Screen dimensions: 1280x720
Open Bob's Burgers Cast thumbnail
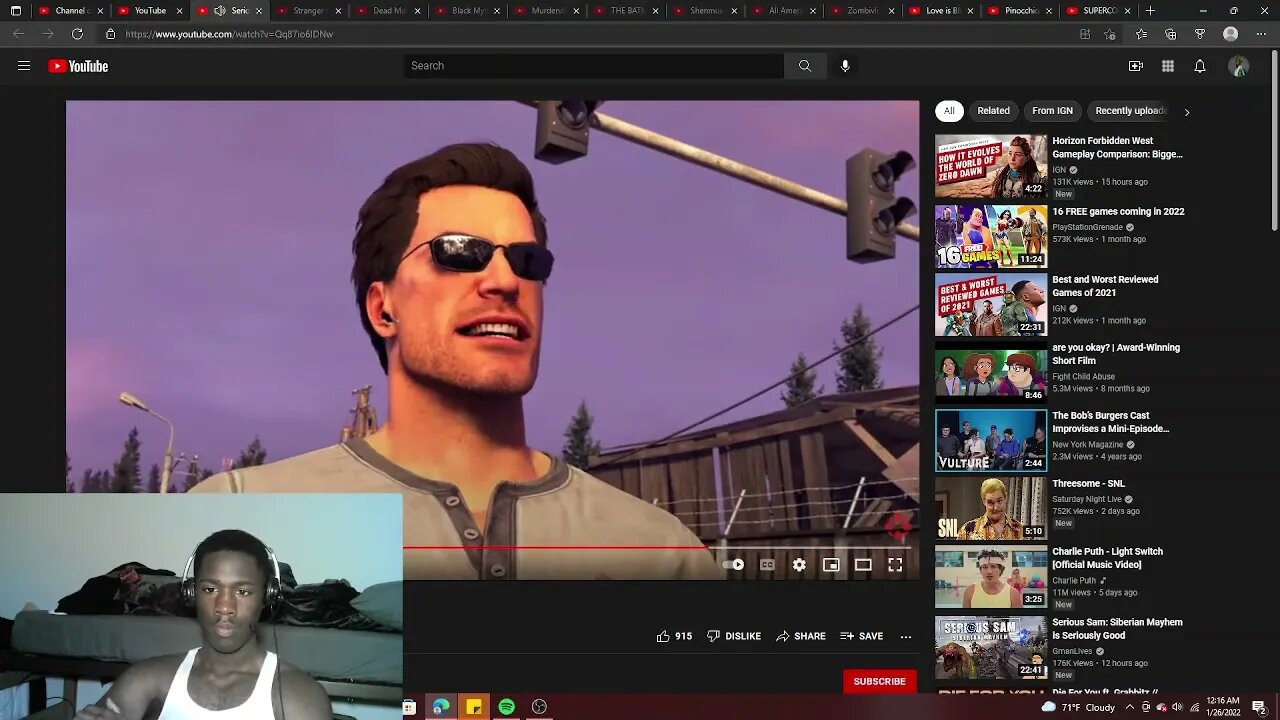point(991,440)
